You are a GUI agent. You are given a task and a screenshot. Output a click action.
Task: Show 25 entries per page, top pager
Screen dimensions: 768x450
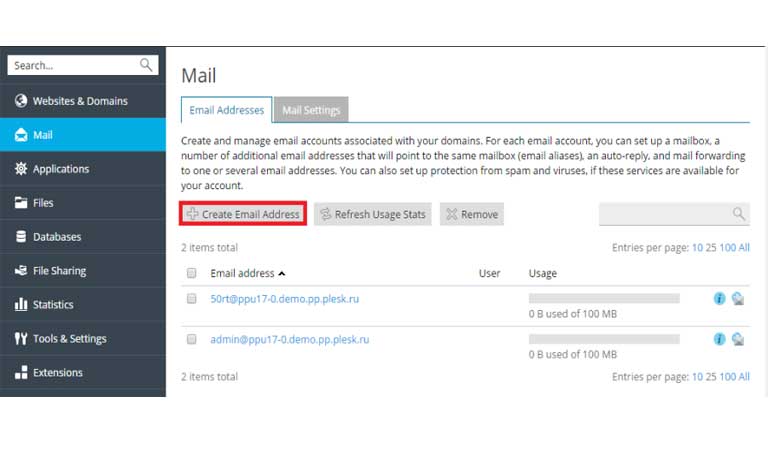click(711, 248)
